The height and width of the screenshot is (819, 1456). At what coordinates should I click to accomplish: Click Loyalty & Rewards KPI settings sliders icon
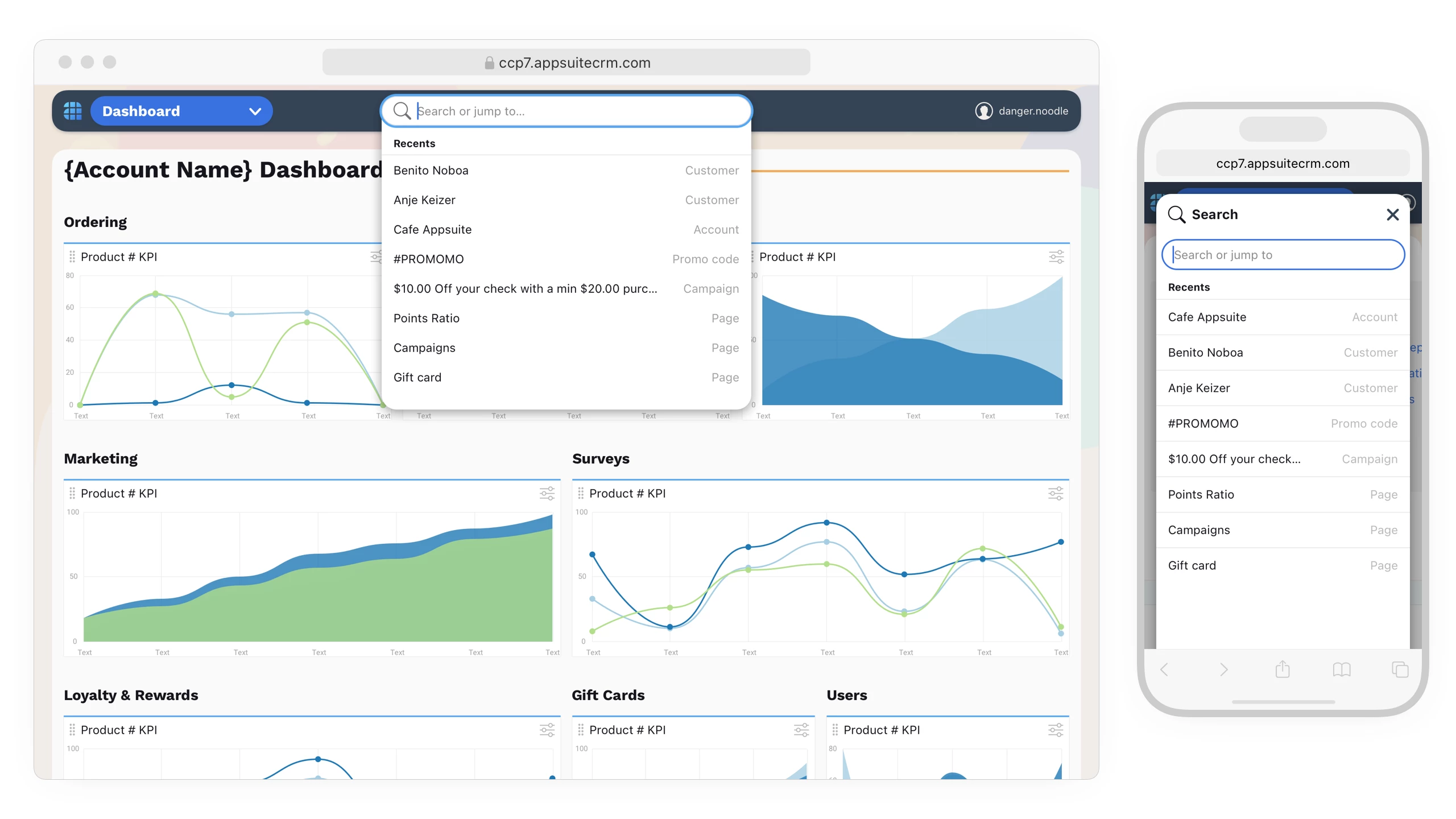click(x=547, y=730)
